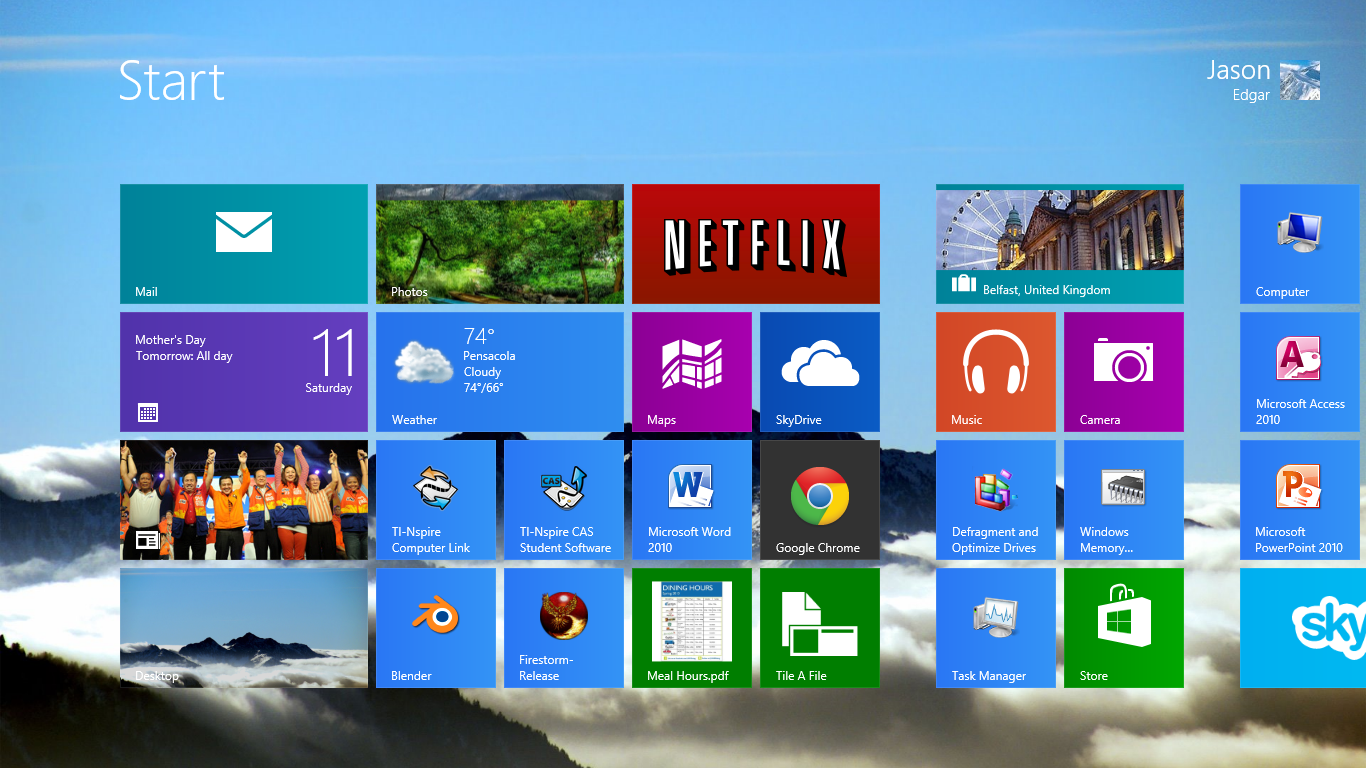
Task: Open the Photos tile
Action: 500,244
